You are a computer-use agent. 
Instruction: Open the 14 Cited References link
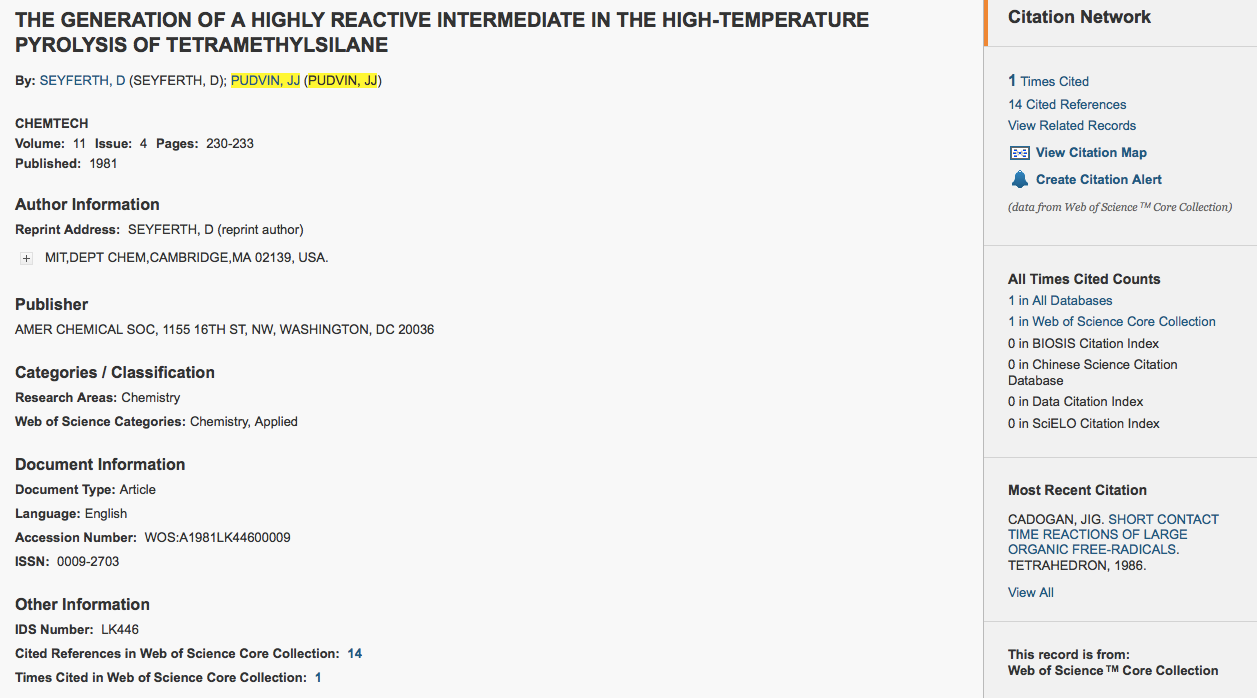[1067, 104]
